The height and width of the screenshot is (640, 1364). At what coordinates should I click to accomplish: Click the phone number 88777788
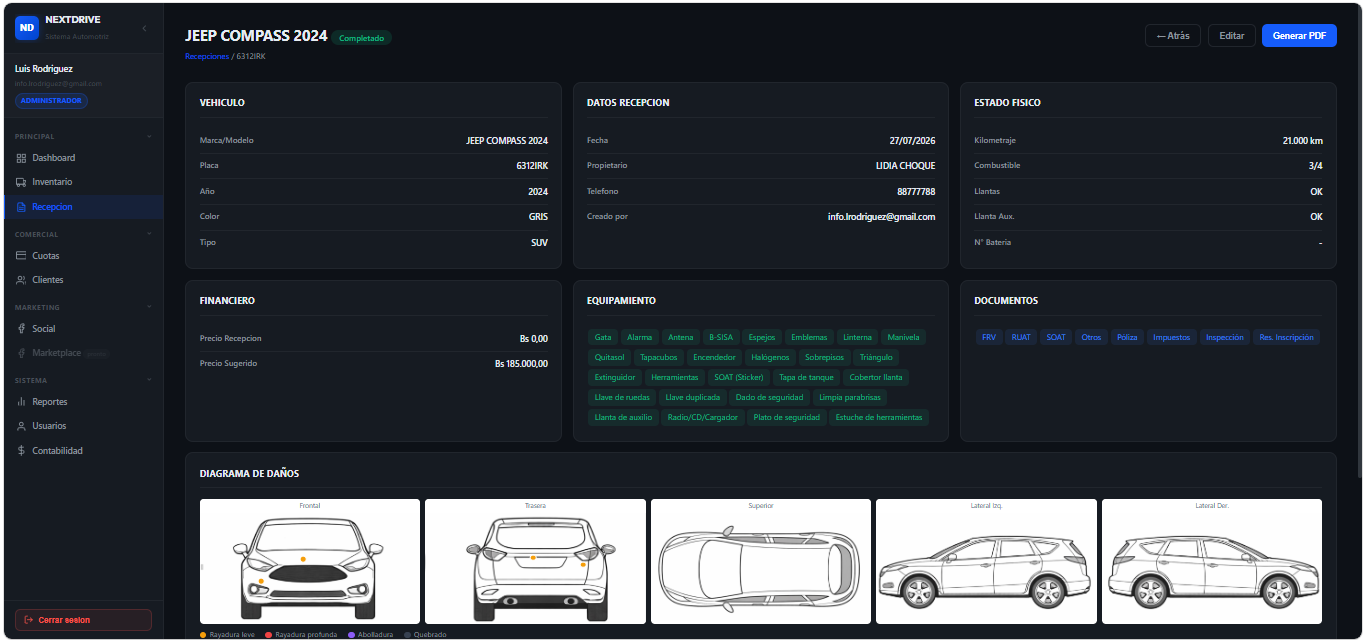click(x=916, y=191)
